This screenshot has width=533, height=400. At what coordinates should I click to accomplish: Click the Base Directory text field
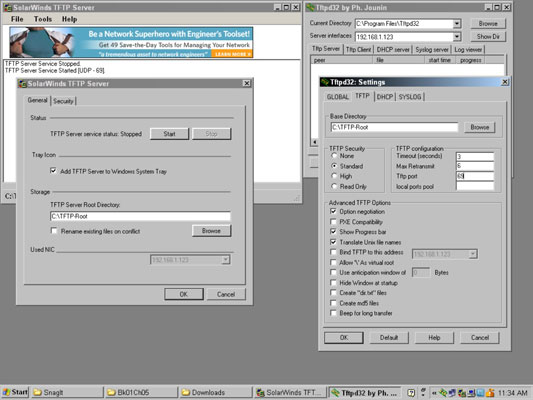pyautogui.click(x=394, y=127)
